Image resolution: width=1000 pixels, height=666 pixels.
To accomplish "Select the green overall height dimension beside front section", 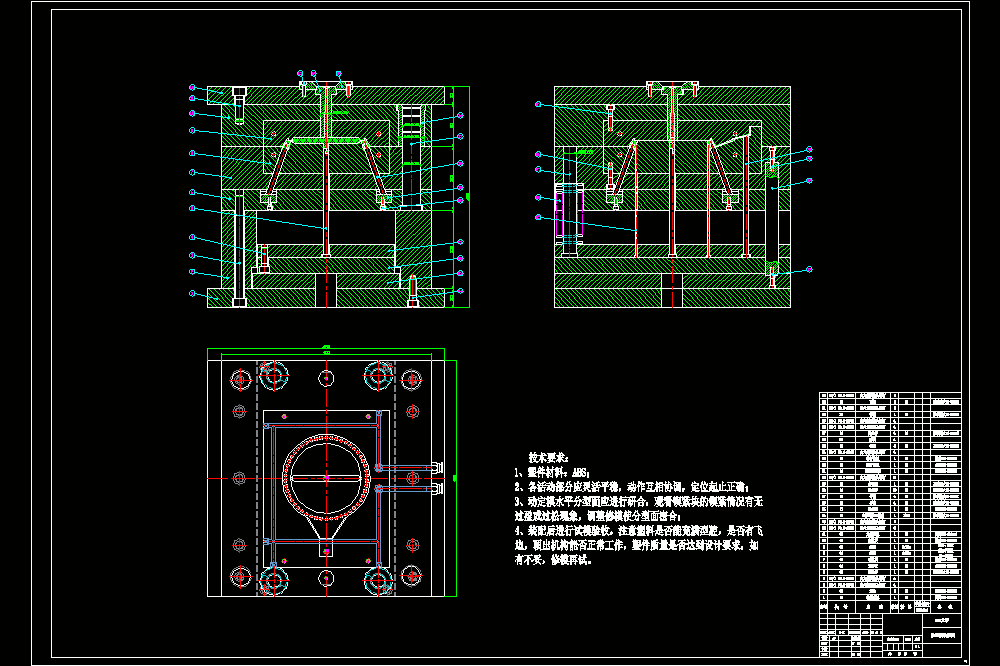I will click(x=468, y=196).
